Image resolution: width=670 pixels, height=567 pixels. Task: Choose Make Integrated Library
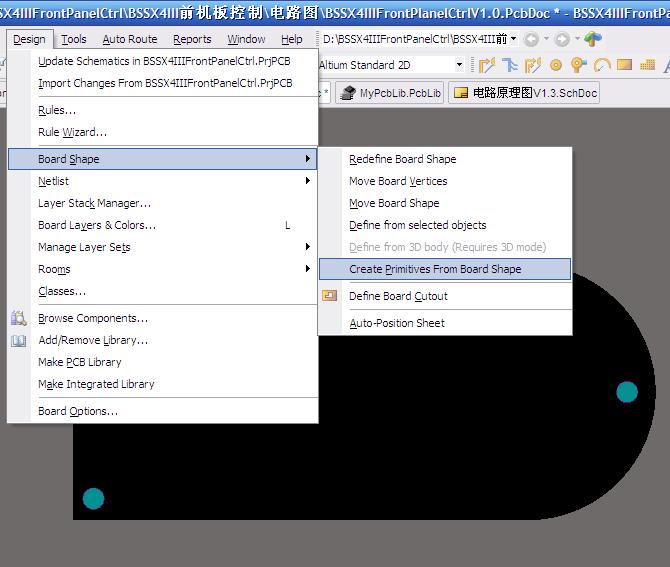(163, 384)
